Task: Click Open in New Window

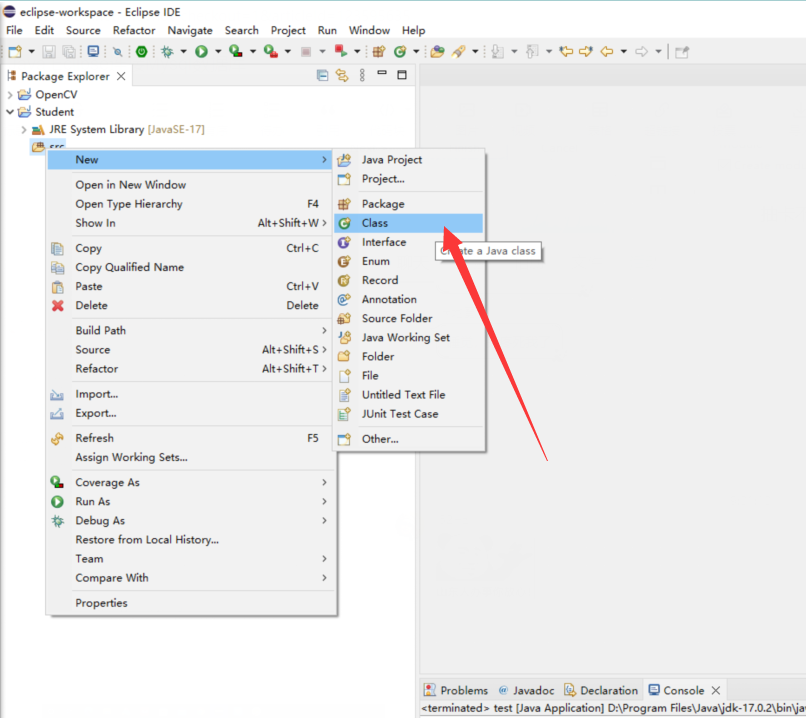Action: pos(190,185)
